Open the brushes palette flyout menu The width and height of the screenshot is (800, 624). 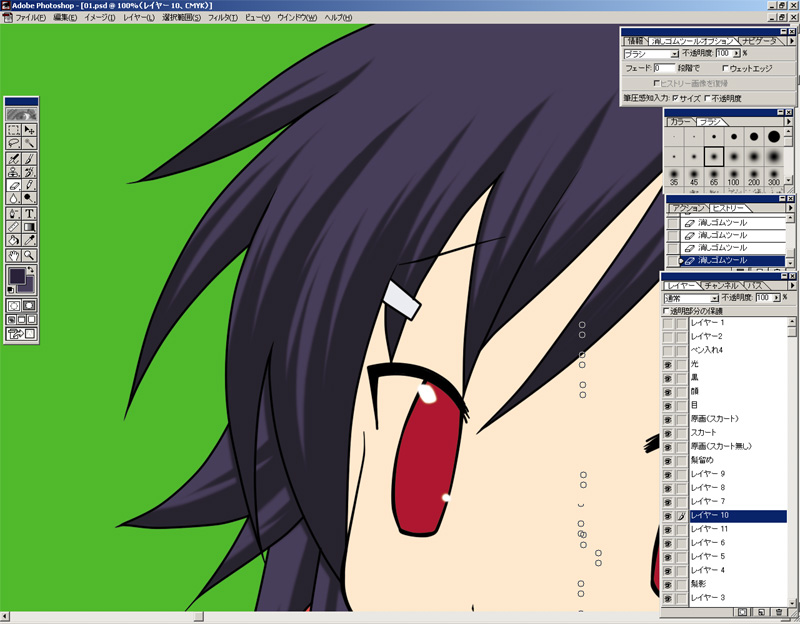pyautogui.click(x=788, y=121)
